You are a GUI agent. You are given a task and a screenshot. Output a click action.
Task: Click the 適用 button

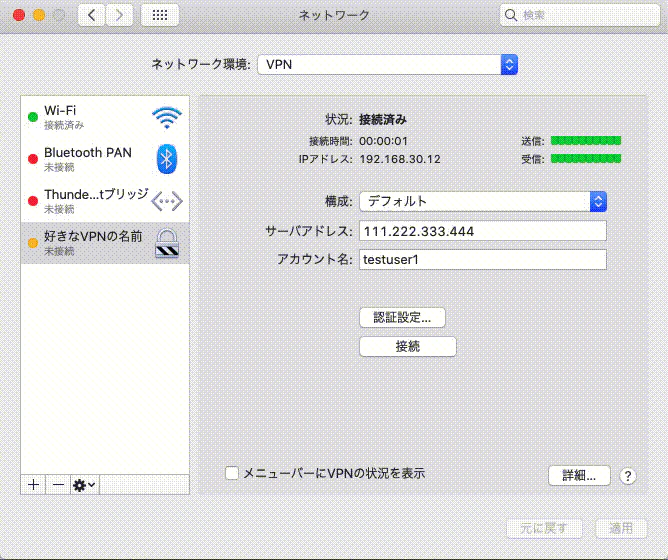(x=621, y=528)
